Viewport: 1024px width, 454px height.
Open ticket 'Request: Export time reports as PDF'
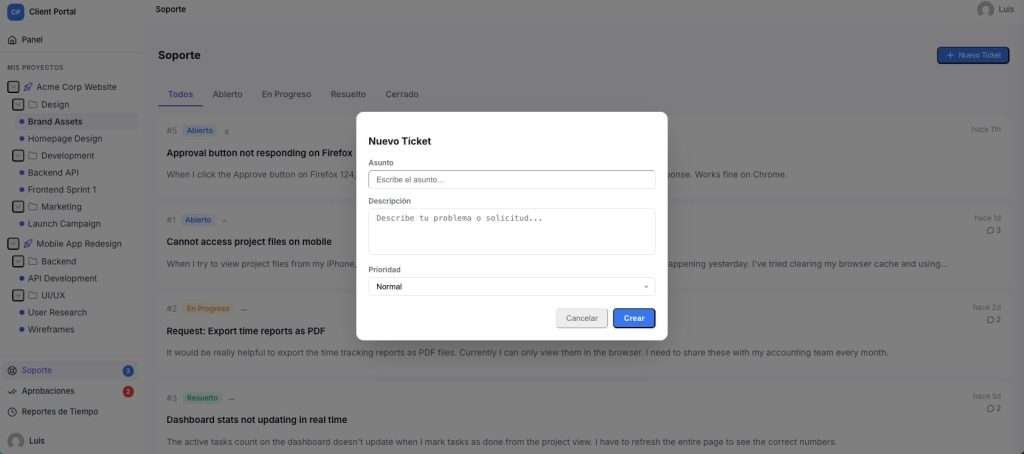[246, 331]
